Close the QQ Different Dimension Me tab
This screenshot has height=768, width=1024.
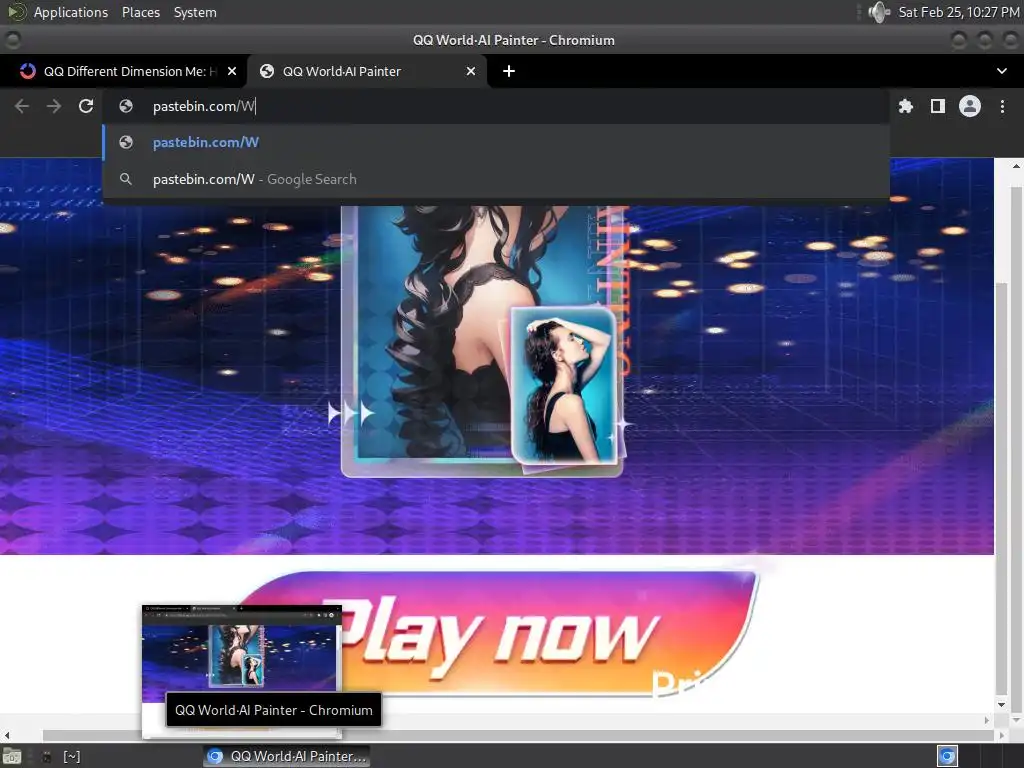coord(232,71)
